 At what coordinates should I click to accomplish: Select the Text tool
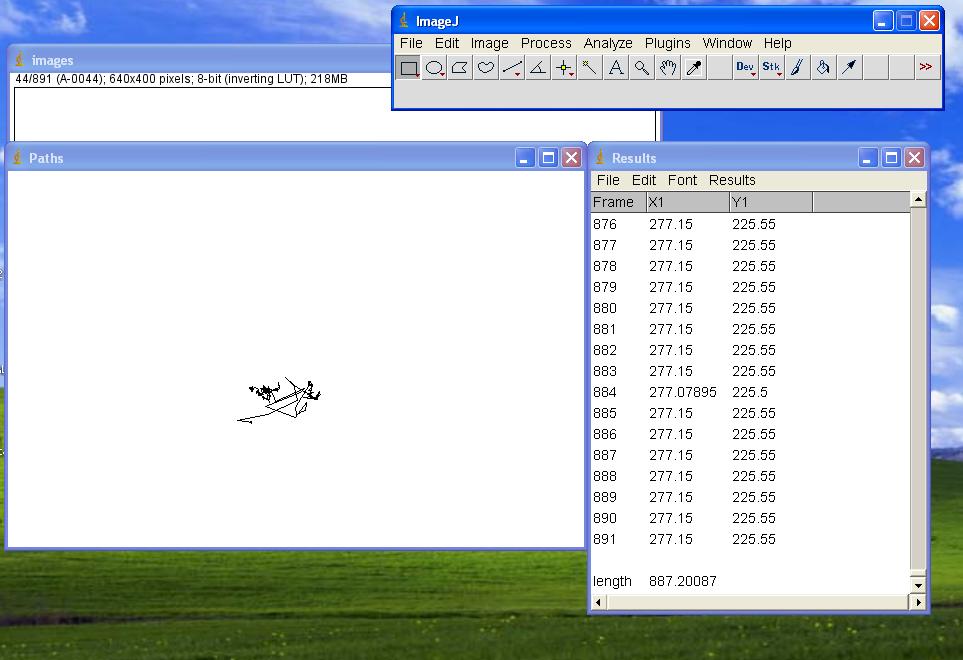click(x=615, y=68)
